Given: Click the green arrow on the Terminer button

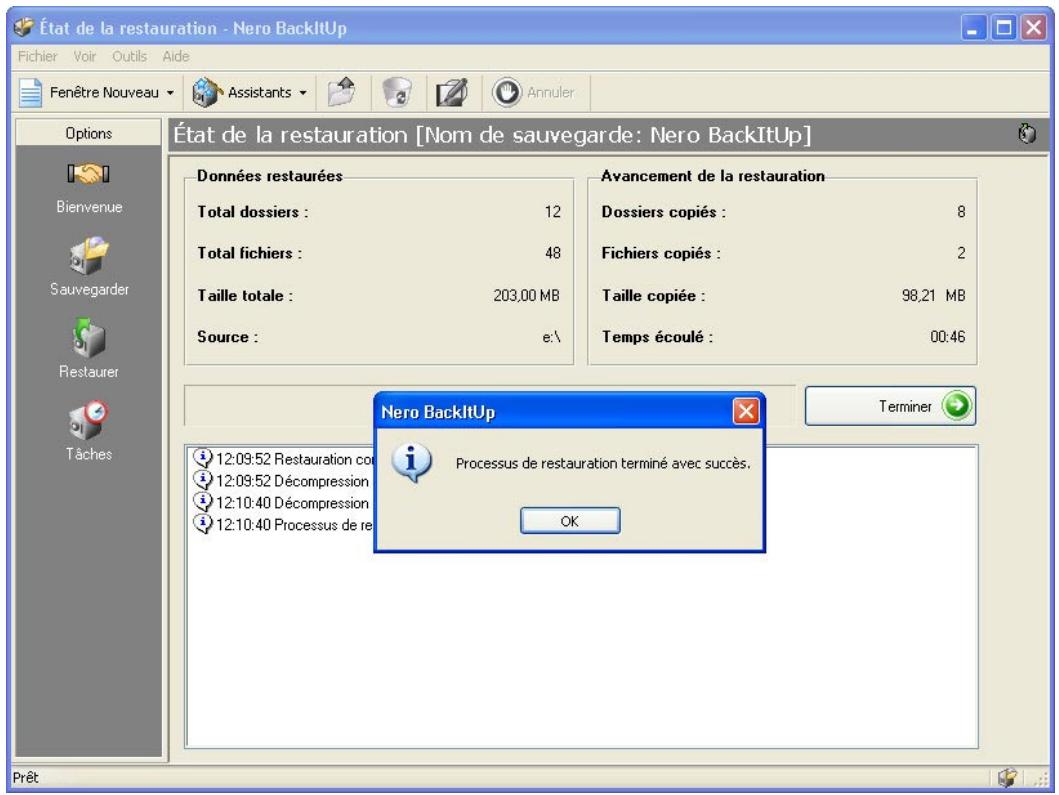Looking at the screenshot, I should [956, 406].
